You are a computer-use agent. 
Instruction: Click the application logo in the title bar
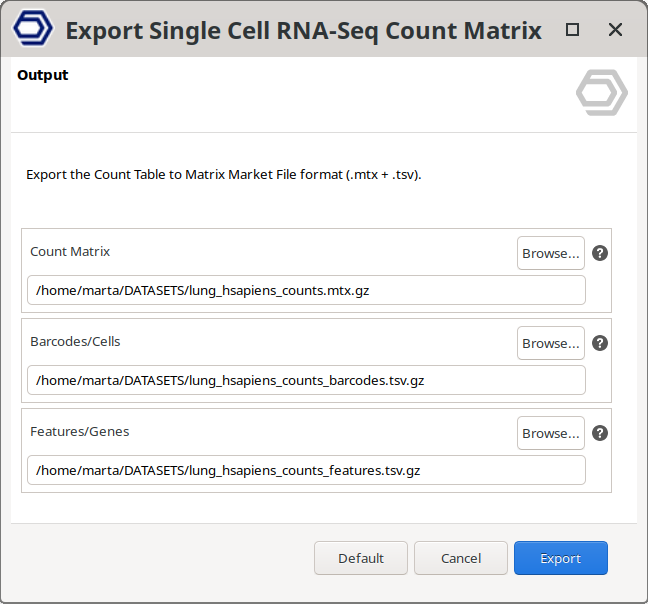[x=33, y=30]
